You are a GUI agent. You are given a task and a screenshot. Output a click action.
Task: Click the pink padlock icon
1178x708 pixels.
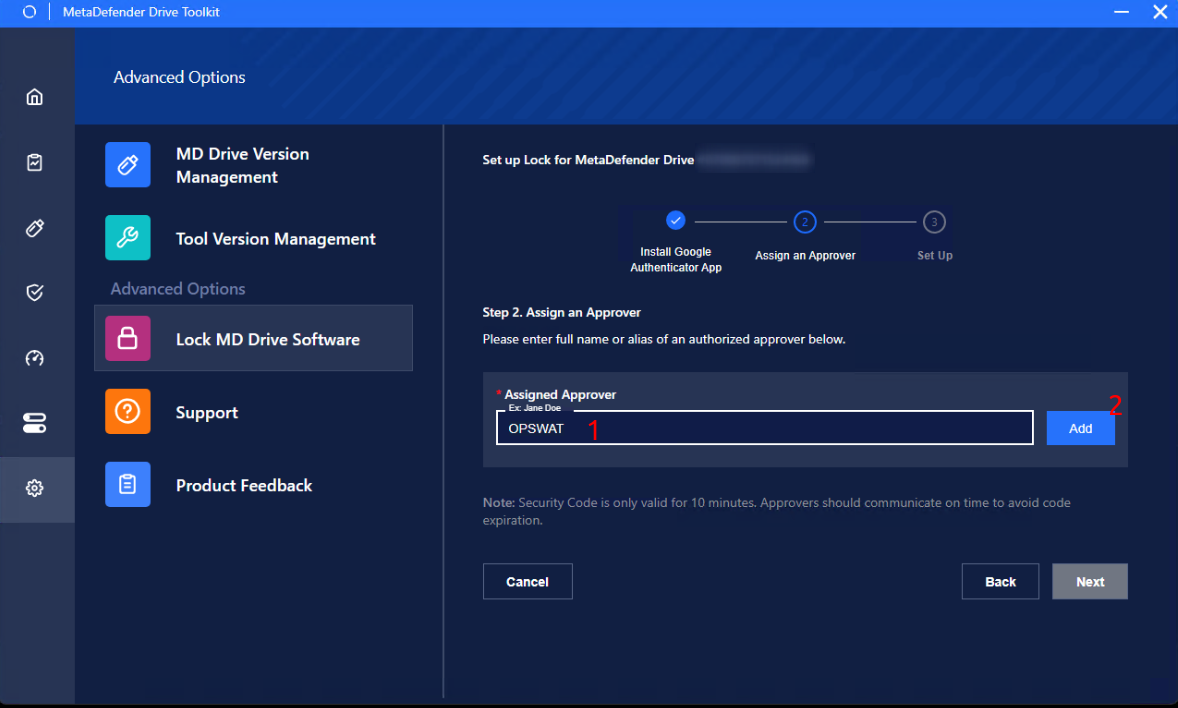click(128, 338)
